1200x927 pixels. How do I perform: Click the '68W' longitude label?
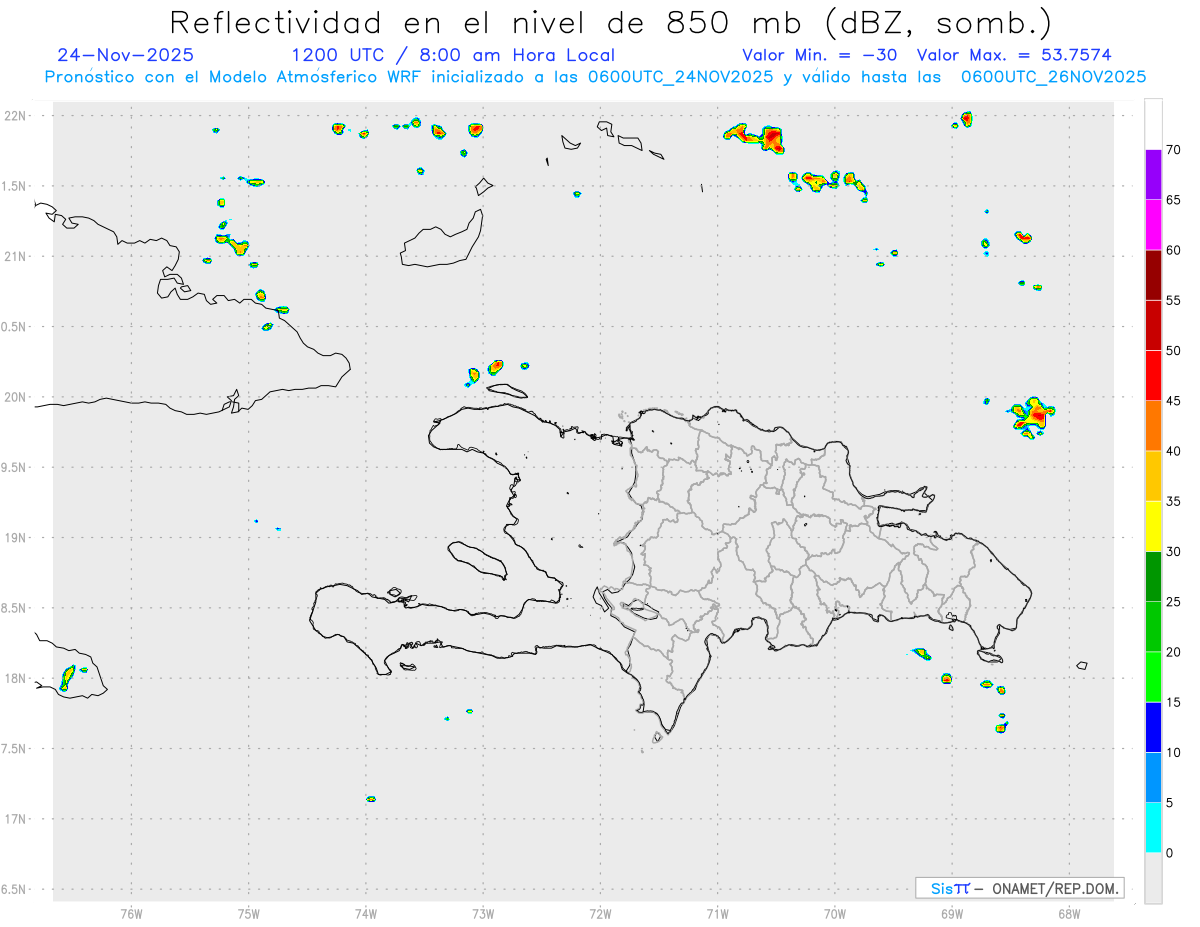point(1069,912)
